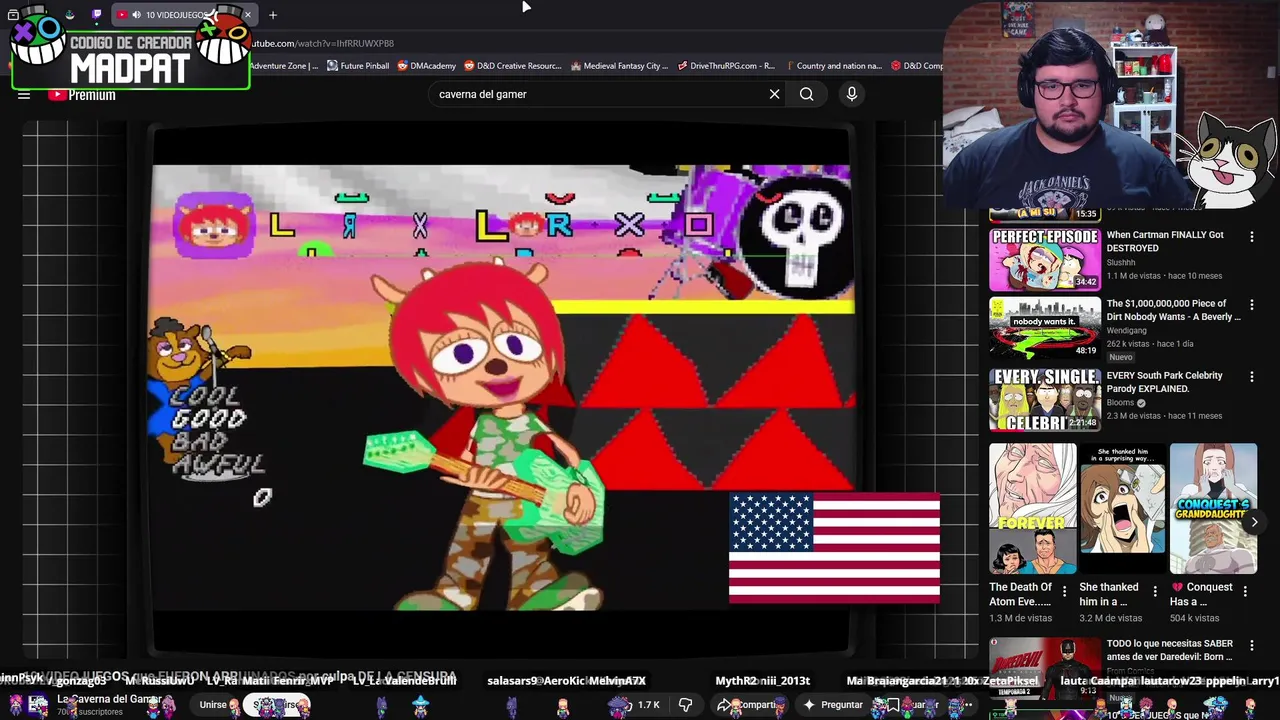This screenshot has width=1280, height=720.
Task: Clear the search box with the X
Action: [x=774, y=94]
